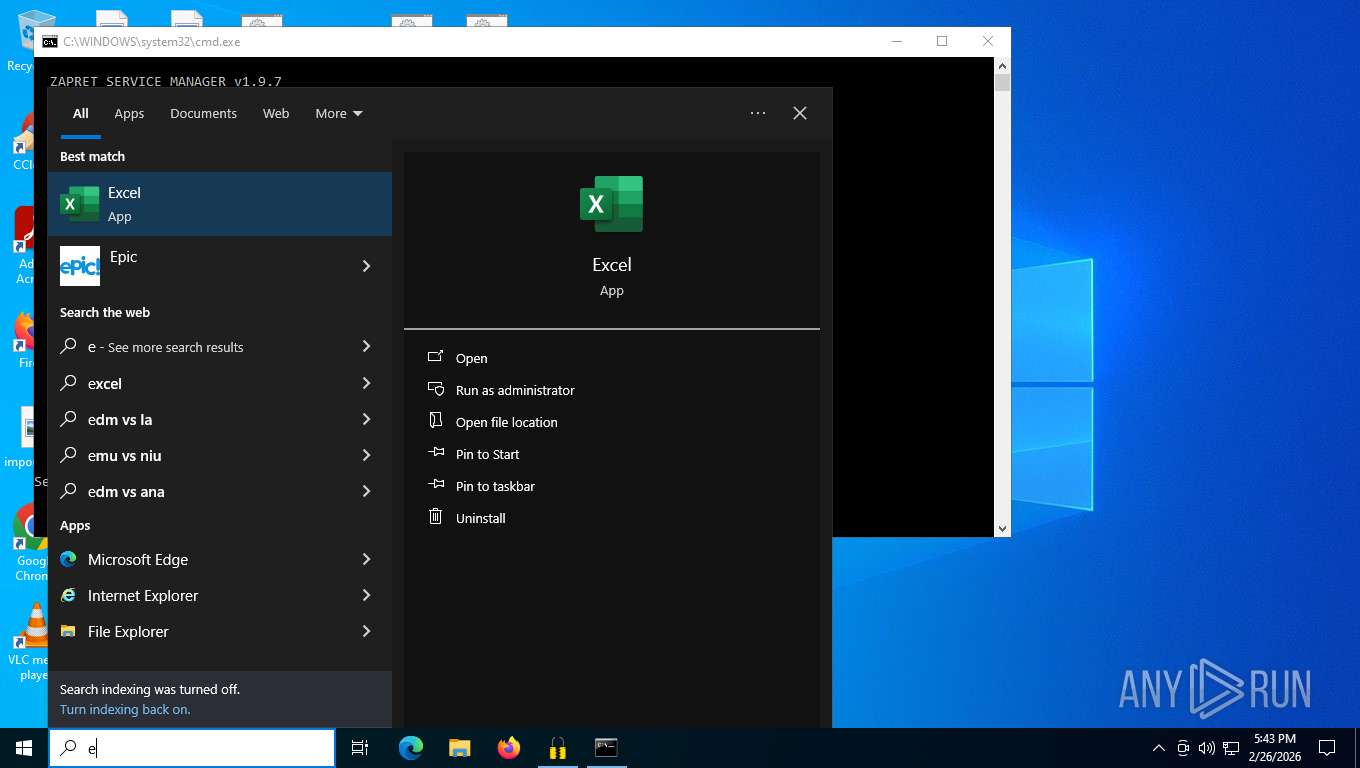
Task: Click the magnifier icon beside 'edm vs ana'
Action: 69,491
